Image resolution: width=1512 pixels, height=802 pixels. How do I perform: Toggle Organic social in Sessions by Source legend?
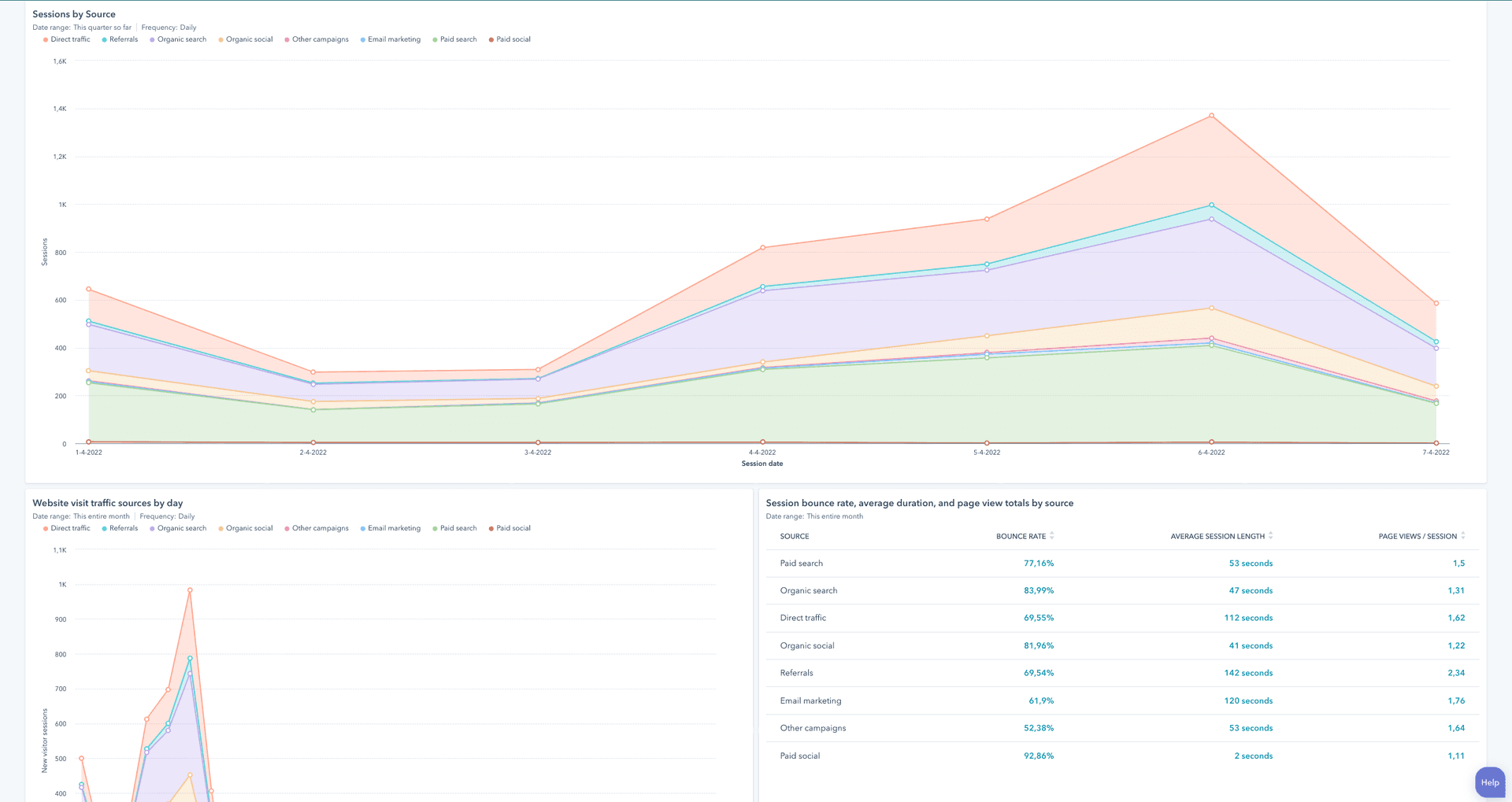click(x=246, y=39)
